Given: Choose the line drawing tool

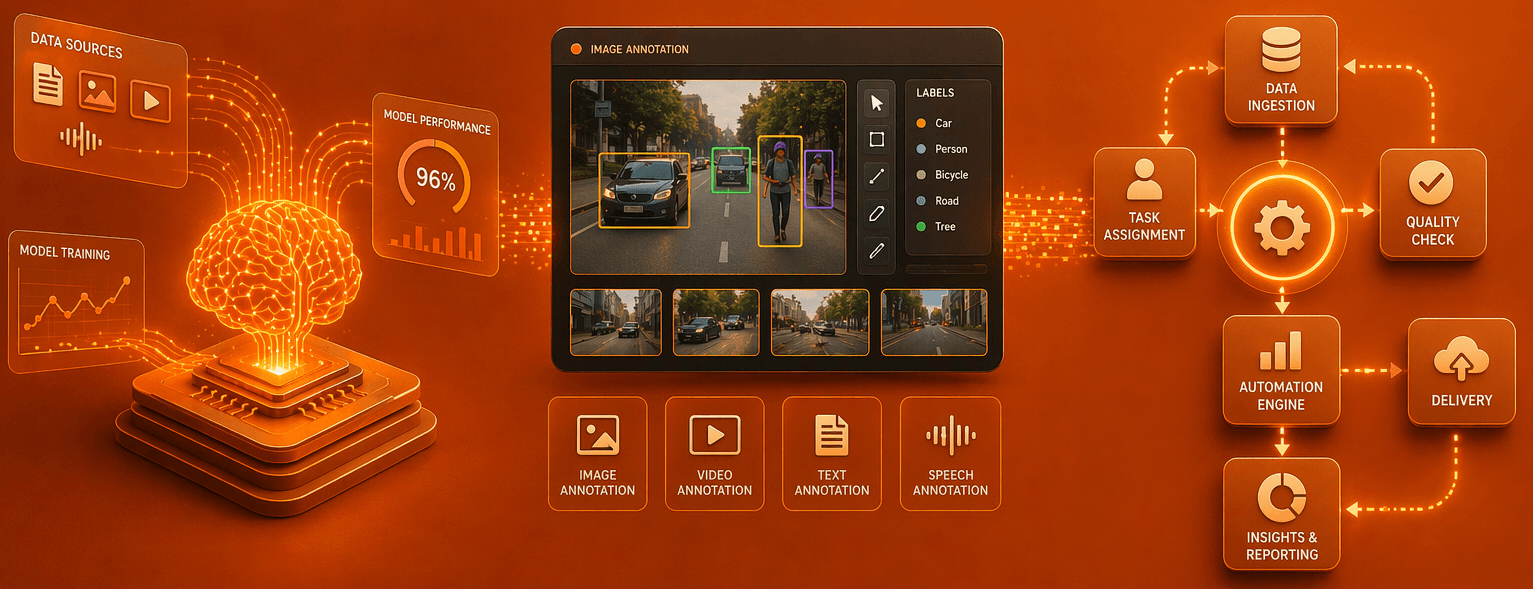Looking at the screenshot, I should [x=877, y=177].
